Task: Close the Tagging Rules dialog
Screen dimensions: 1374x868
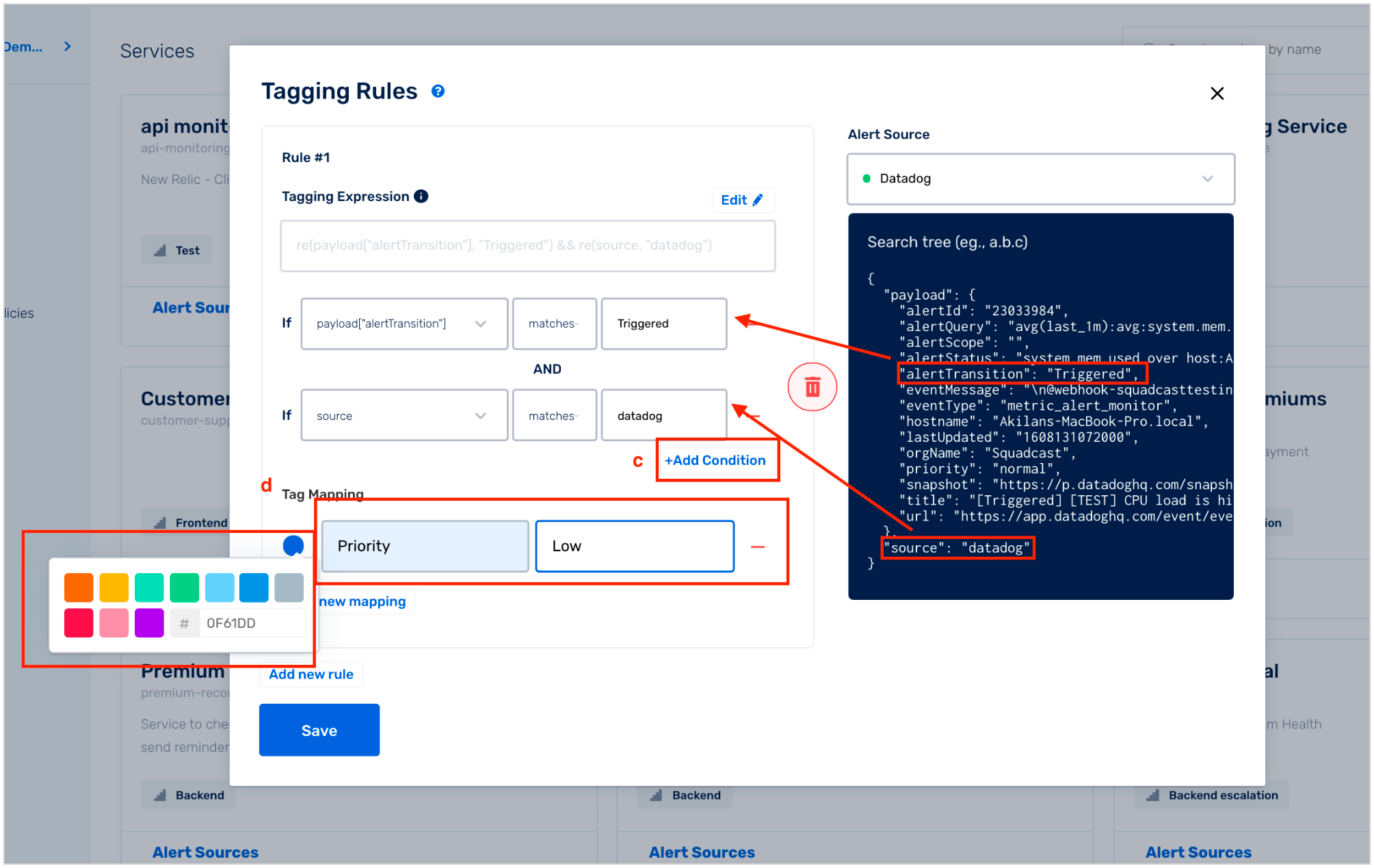Action: point(1217,94)
